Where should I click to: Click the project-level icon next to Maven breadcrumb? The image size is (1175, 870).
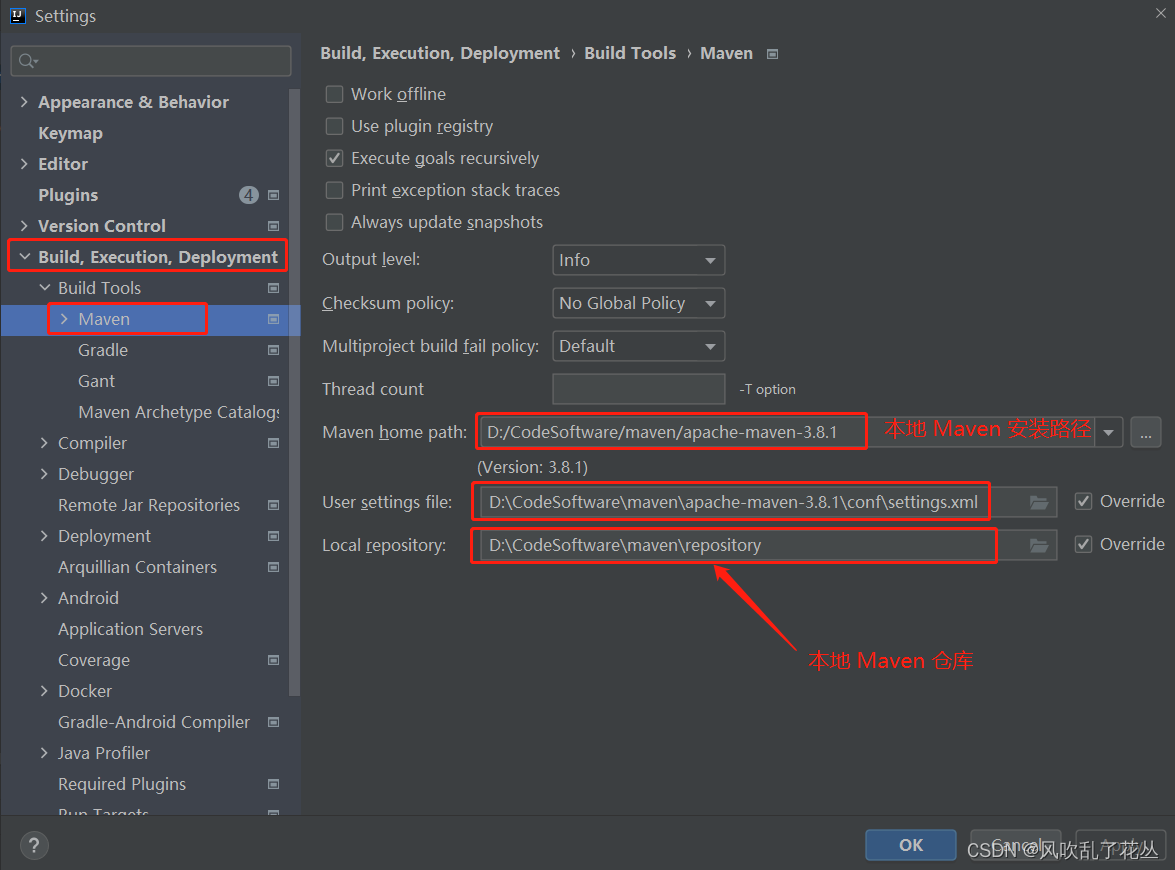pyautogui.click(x=773, y=54)
